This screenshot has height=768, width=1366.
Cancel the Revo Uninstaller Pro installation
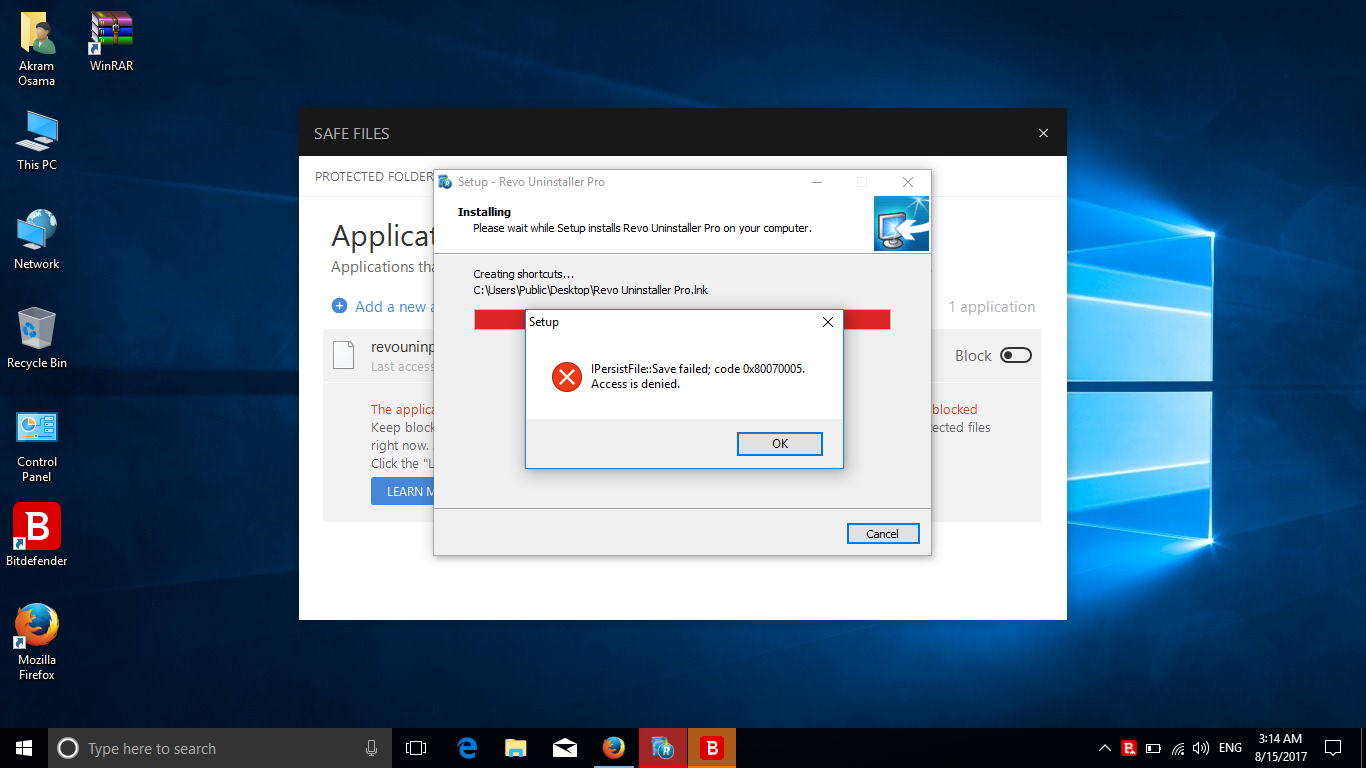tap(882, 534)
